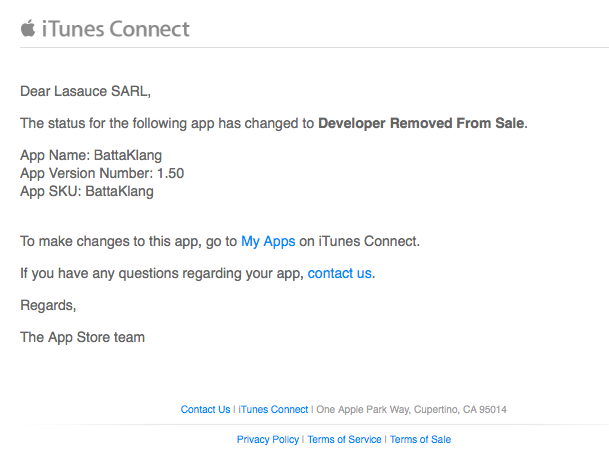
Task: Open the My Apps link
Action: (x=268, y=242)
